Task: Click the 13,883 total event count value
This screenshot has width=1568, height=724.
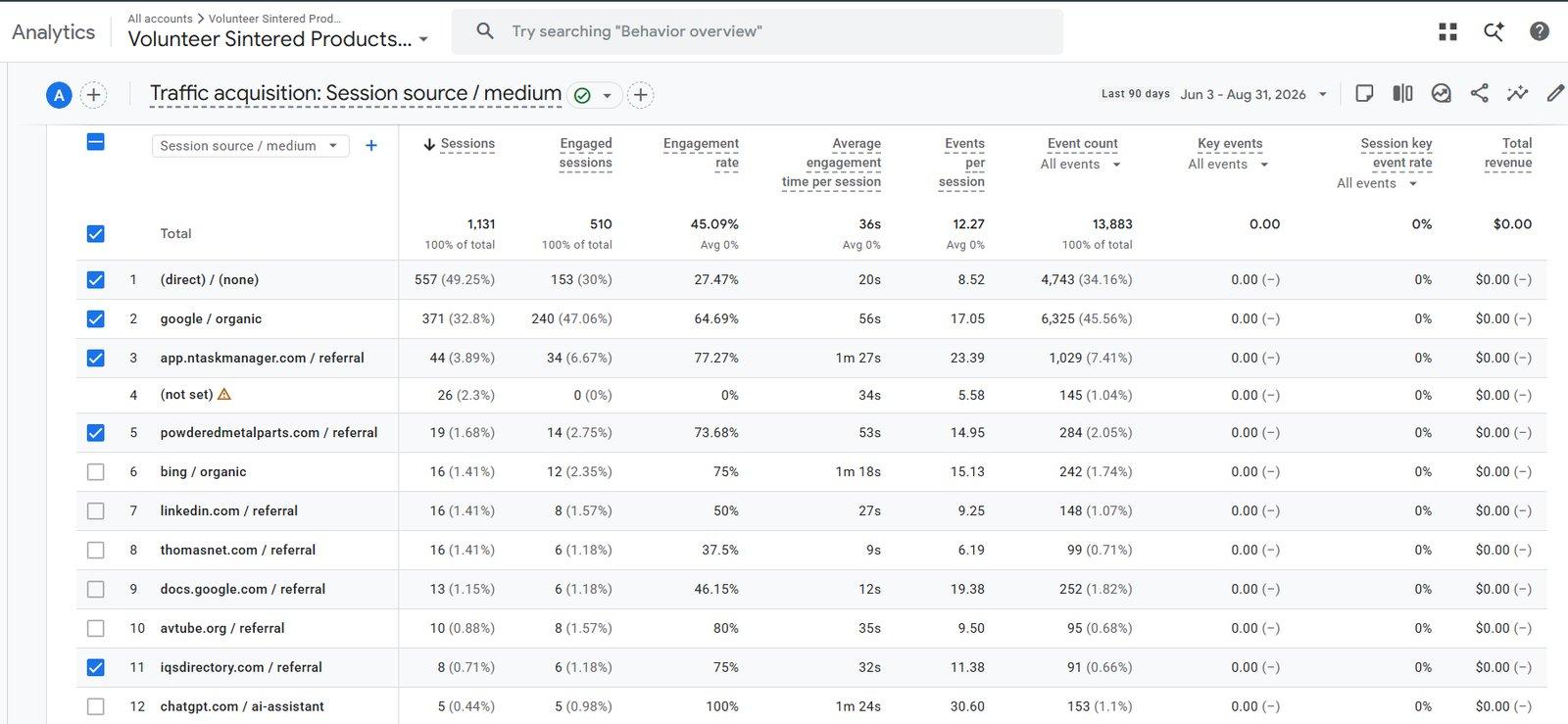Action: point(1112,224)
